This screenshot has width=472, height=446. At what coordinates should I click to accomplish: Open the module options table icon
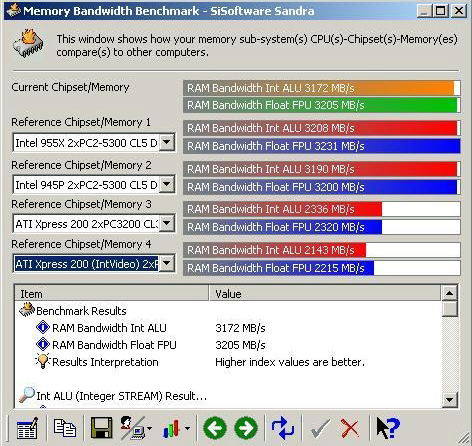(27, 428)
